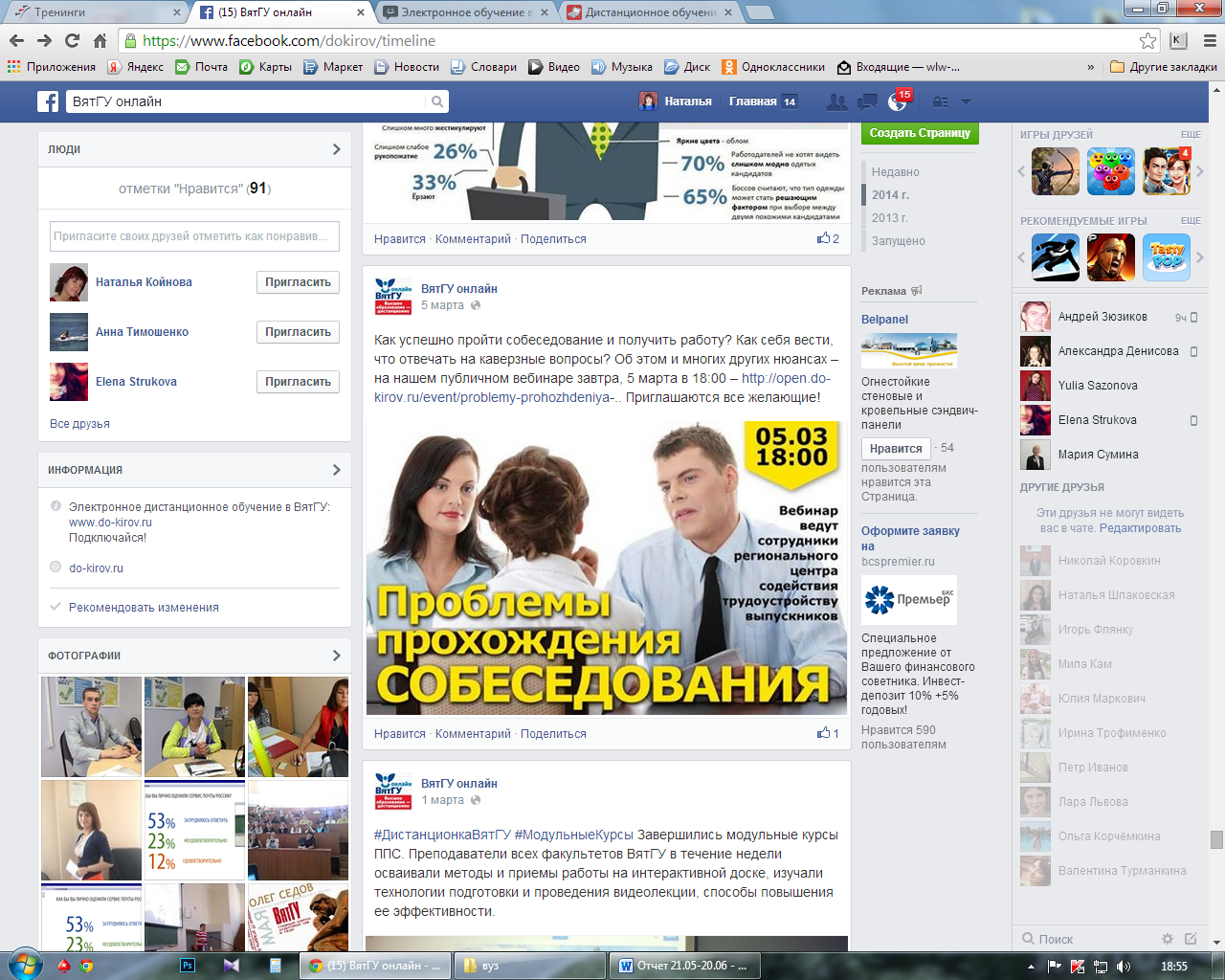Image resolution: width=1225 pixels, height=980 pixels.
Task: Expand the ЛЮДИ section arrow
Action: click(x=336, y=149)
